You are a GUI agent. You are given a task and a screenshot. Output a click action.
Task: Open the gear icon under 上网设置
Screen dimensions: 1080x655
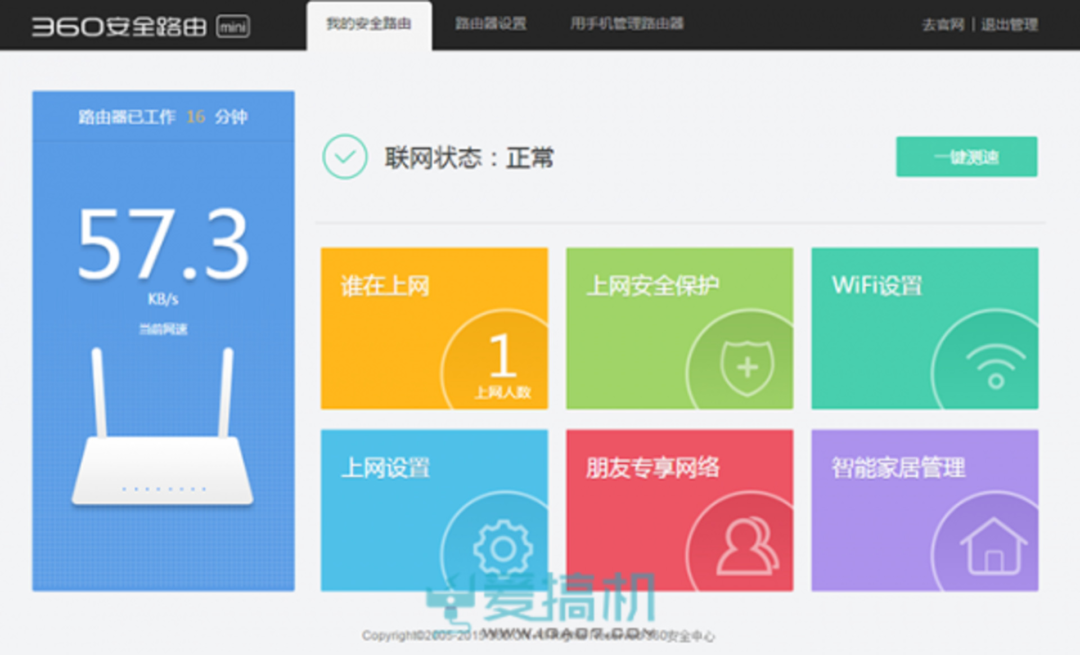[503, 548]
